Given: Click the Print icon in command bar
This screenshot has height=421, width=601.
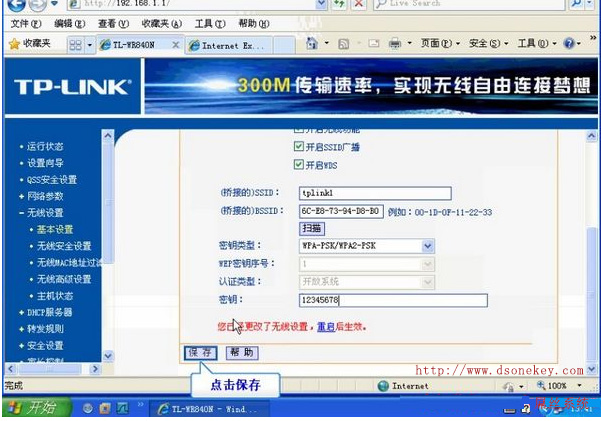Looking at the screenshot, I should (394, 44).
